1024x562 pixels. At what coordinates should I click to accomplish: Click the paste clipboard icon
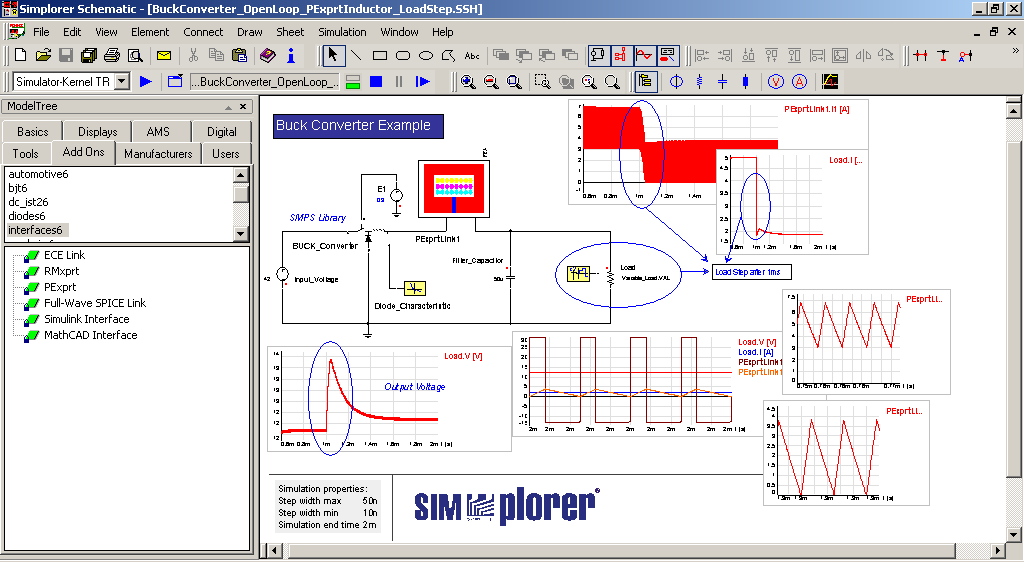(239, 55)
